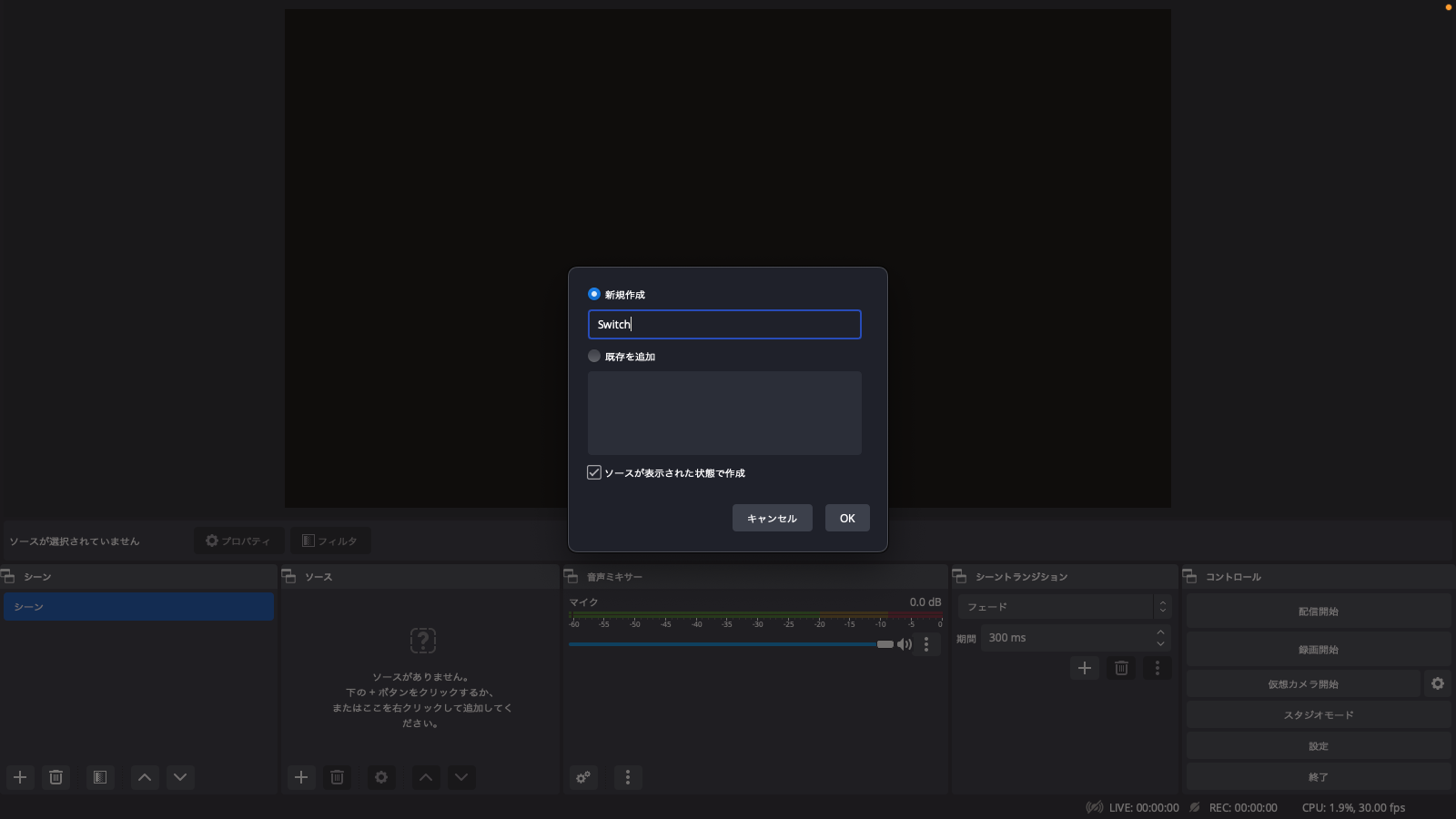Viewport: 1456px width, 819px height.
Task: Click the LIVE streaming status icon
Action: [1095, 807]
